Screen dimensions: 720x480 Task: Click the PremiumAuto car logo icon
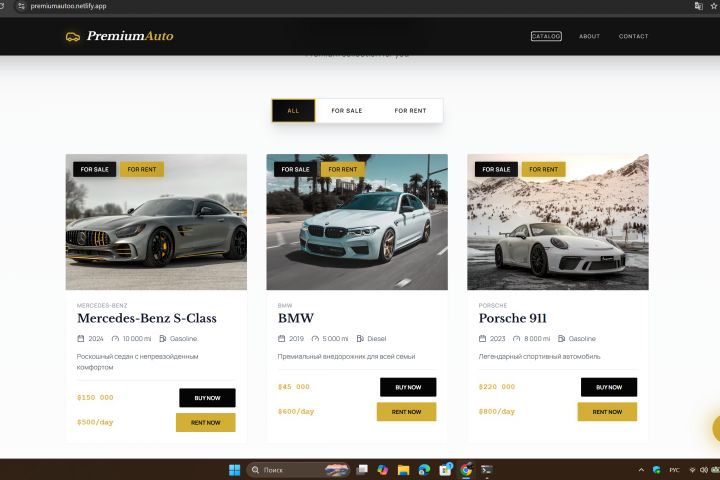coord(73,36)
